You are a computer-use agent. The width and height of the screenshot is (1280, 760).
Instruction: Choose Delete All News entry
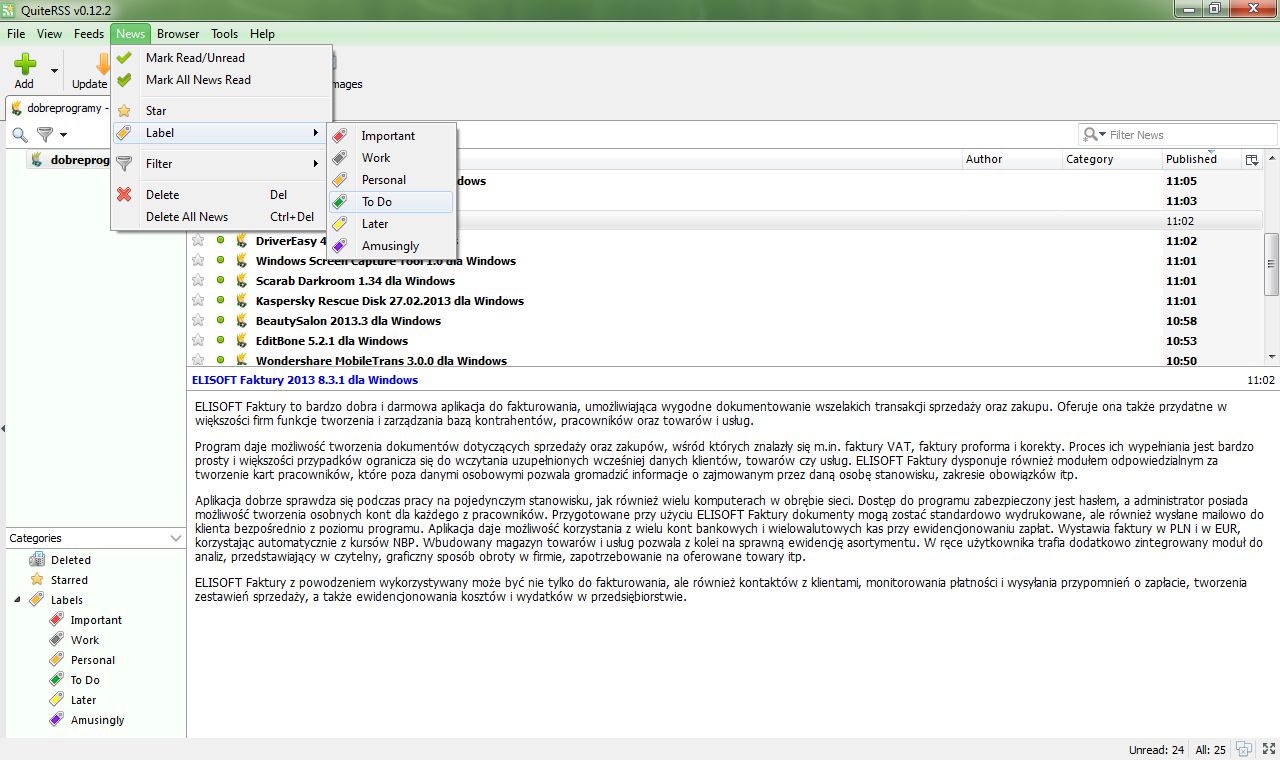click(221, 217)
